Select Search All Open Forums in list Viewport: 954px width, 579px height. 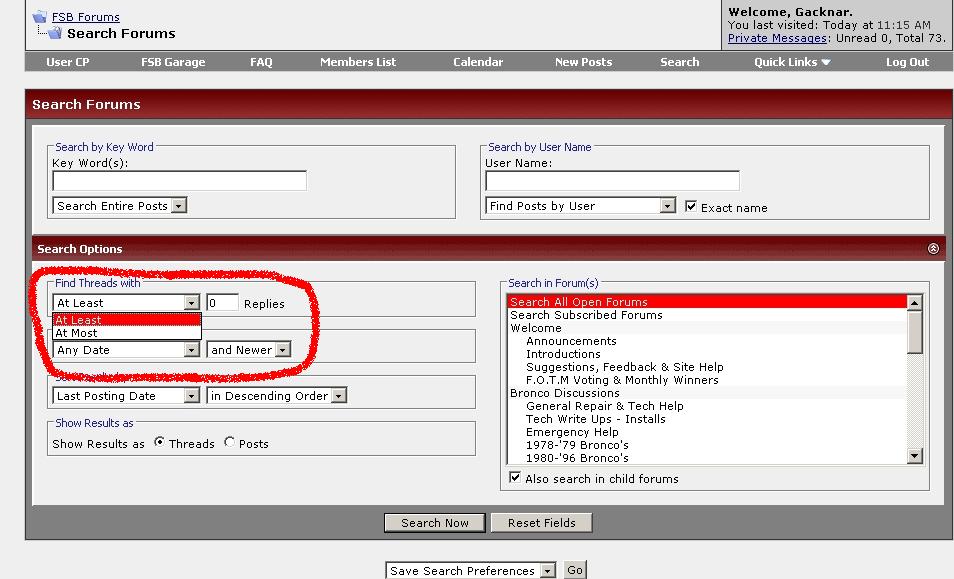[707, 302]
